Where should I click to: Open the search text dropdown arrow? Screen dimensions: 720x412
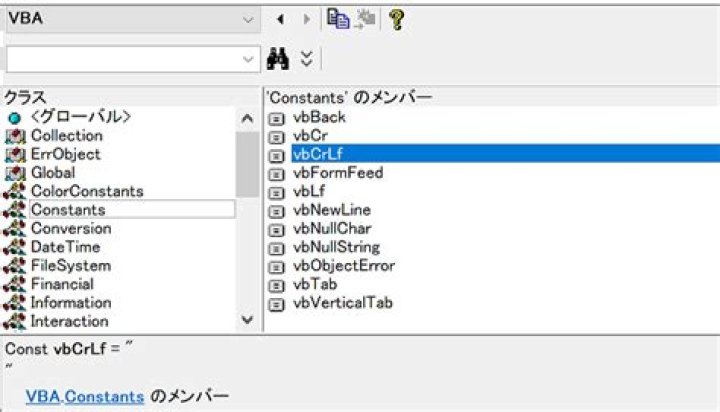[248, 59]
